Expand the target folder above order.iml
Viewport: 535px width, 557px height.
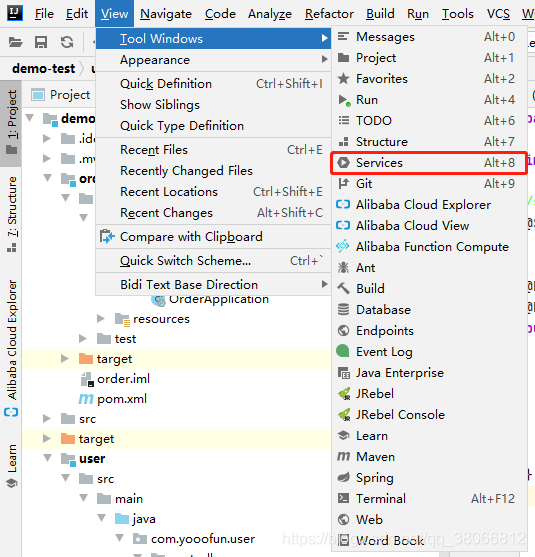[65, 358]
